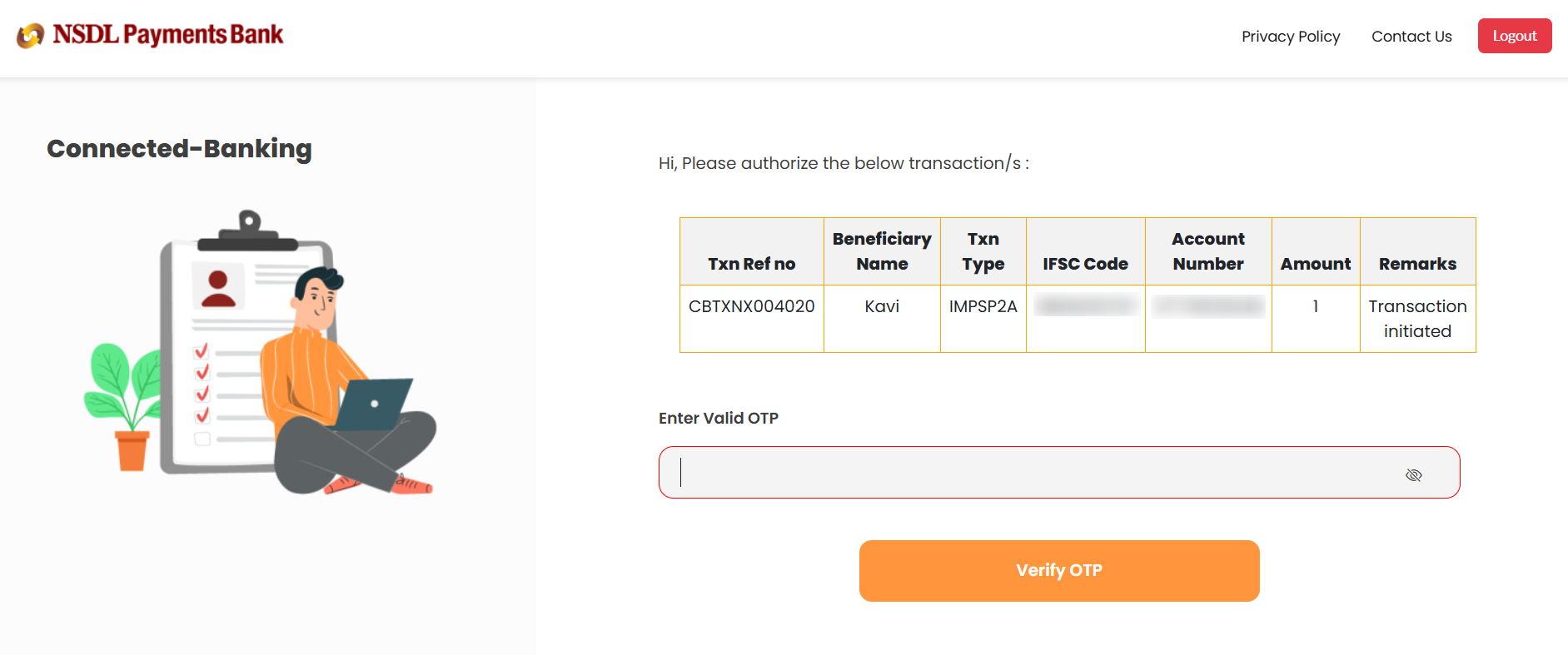Click the Remarks column header
1568x655 pixels.
[x=1417, y=264]
